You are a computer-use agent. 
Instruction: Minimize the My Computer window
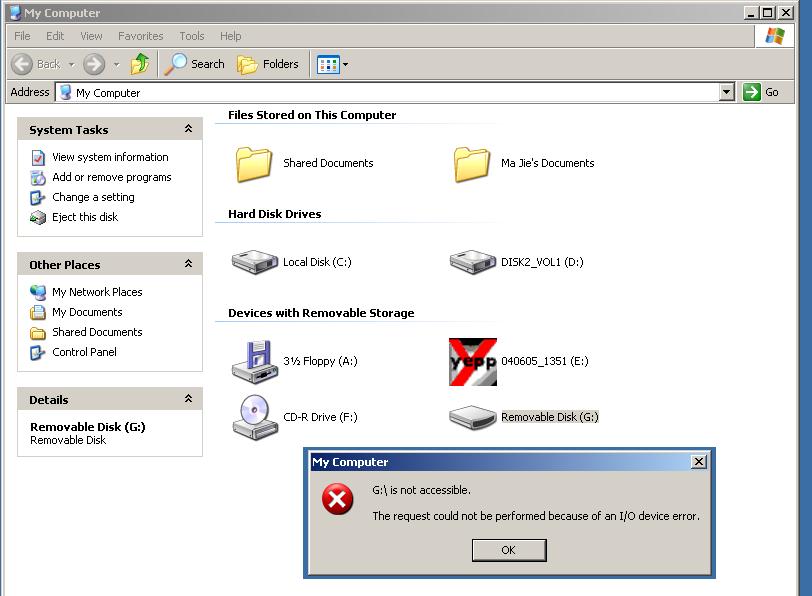[x=751, y=12]
